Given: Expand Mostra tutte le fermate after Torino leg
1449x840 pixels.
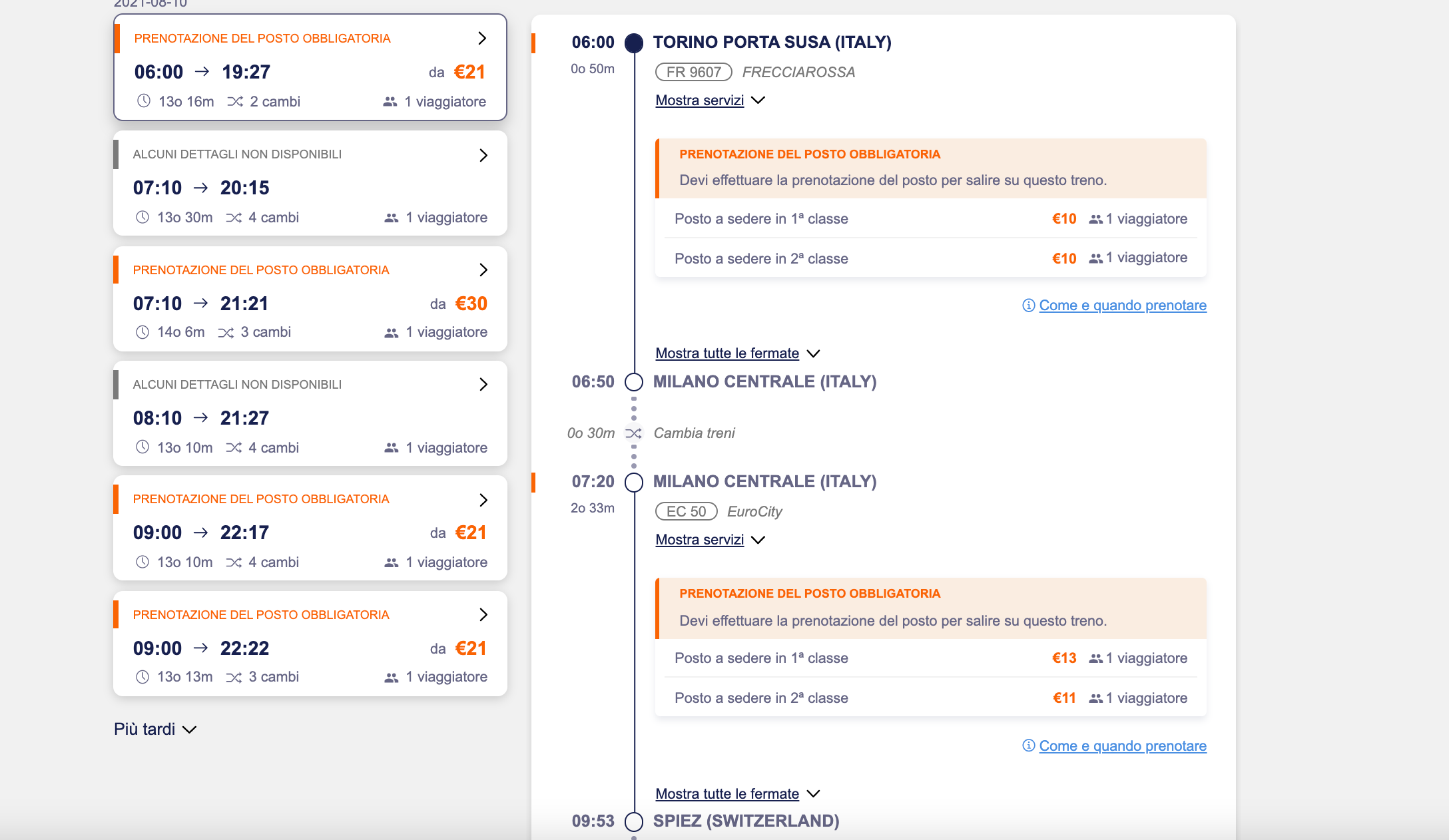Looking at the screenshot, I should click(x=738, y=353).
